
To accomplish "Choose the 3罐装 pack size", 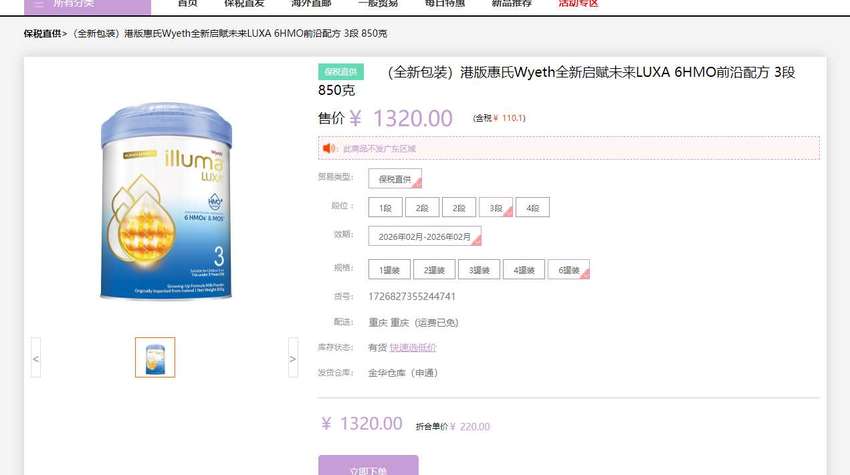I will coord(479,269).
